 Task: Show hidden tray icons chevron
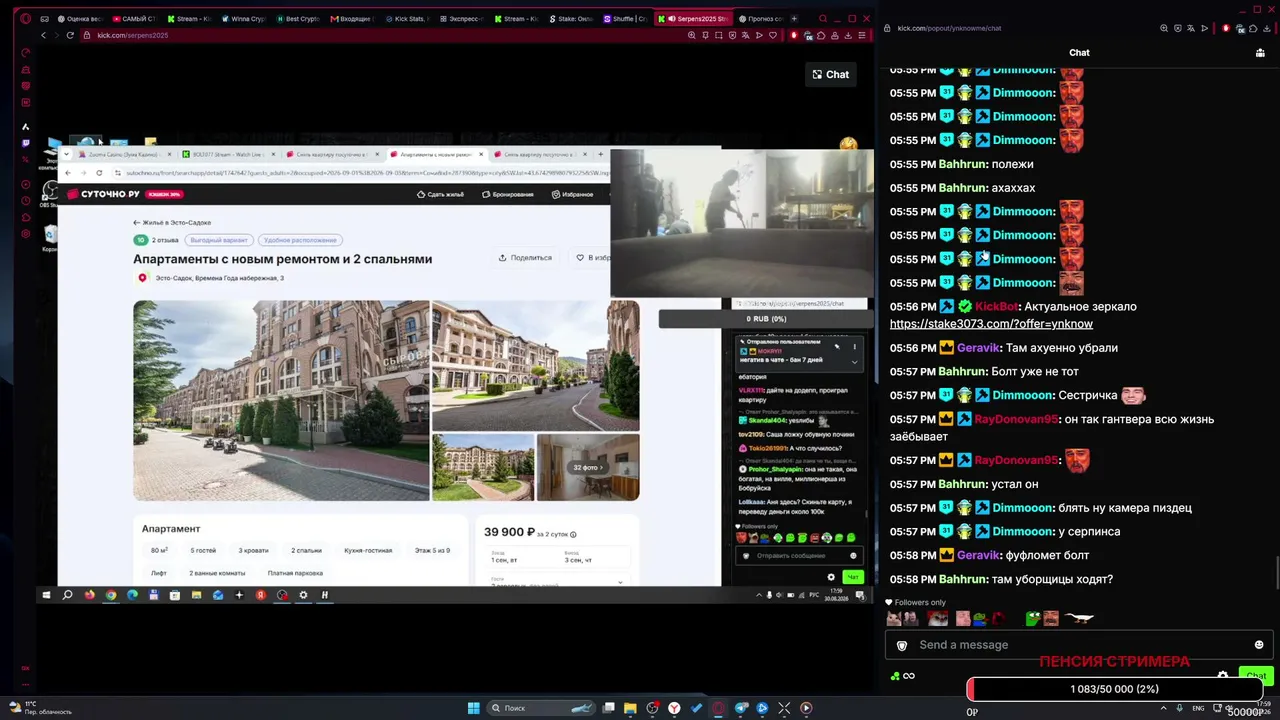[x=1164, y=708]
